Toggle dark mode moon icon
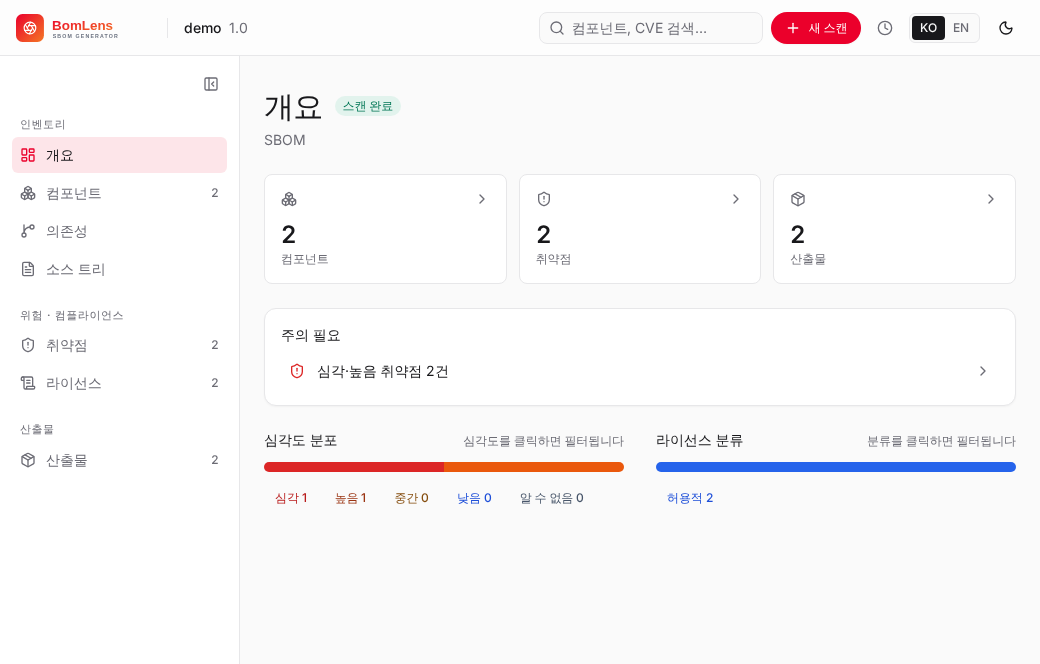 click(x=1006, y=28)
